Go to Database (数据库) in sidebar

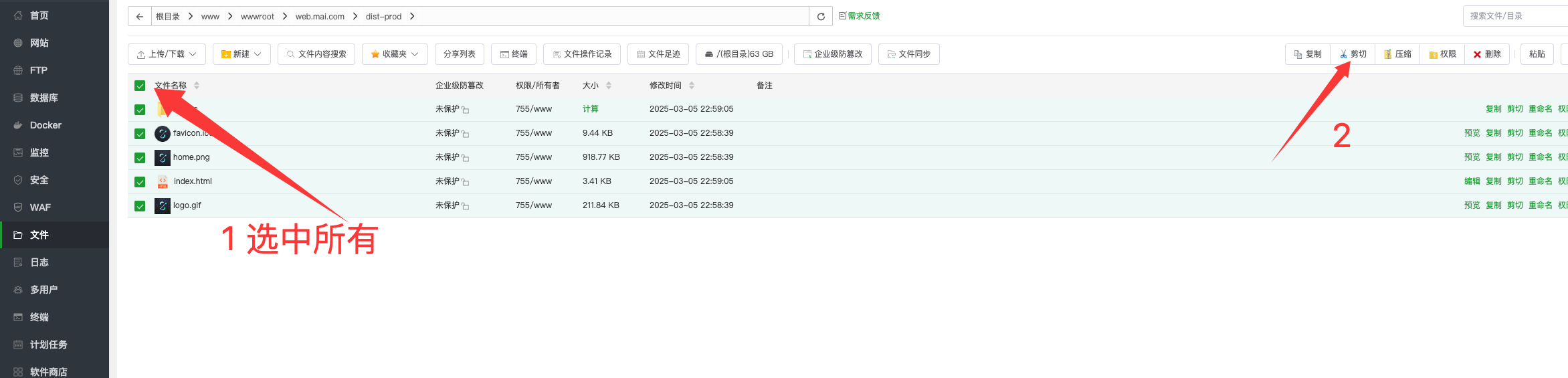[x=44, y=98]
